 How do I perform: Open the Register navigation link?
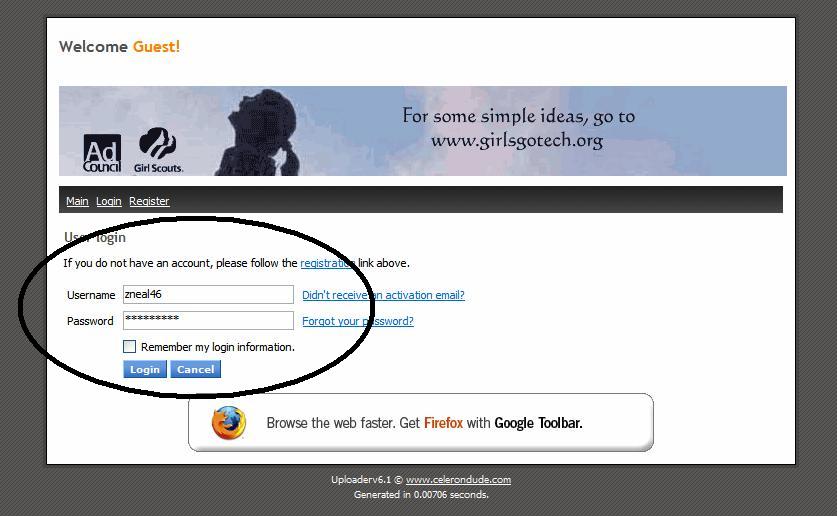[x=149, y=201]
